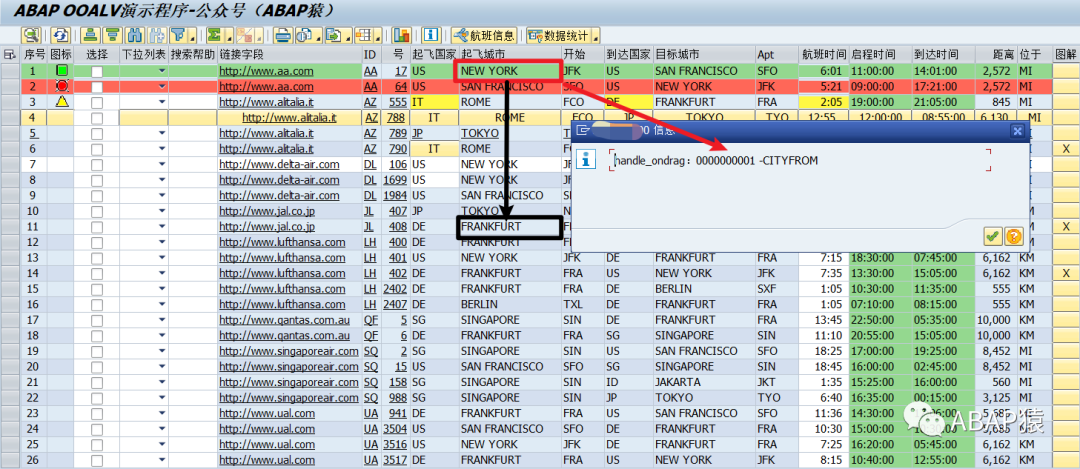Open the 下拉列表 dropdown in row 3
The image size is (1080, 469).
(x=162, y=102)
